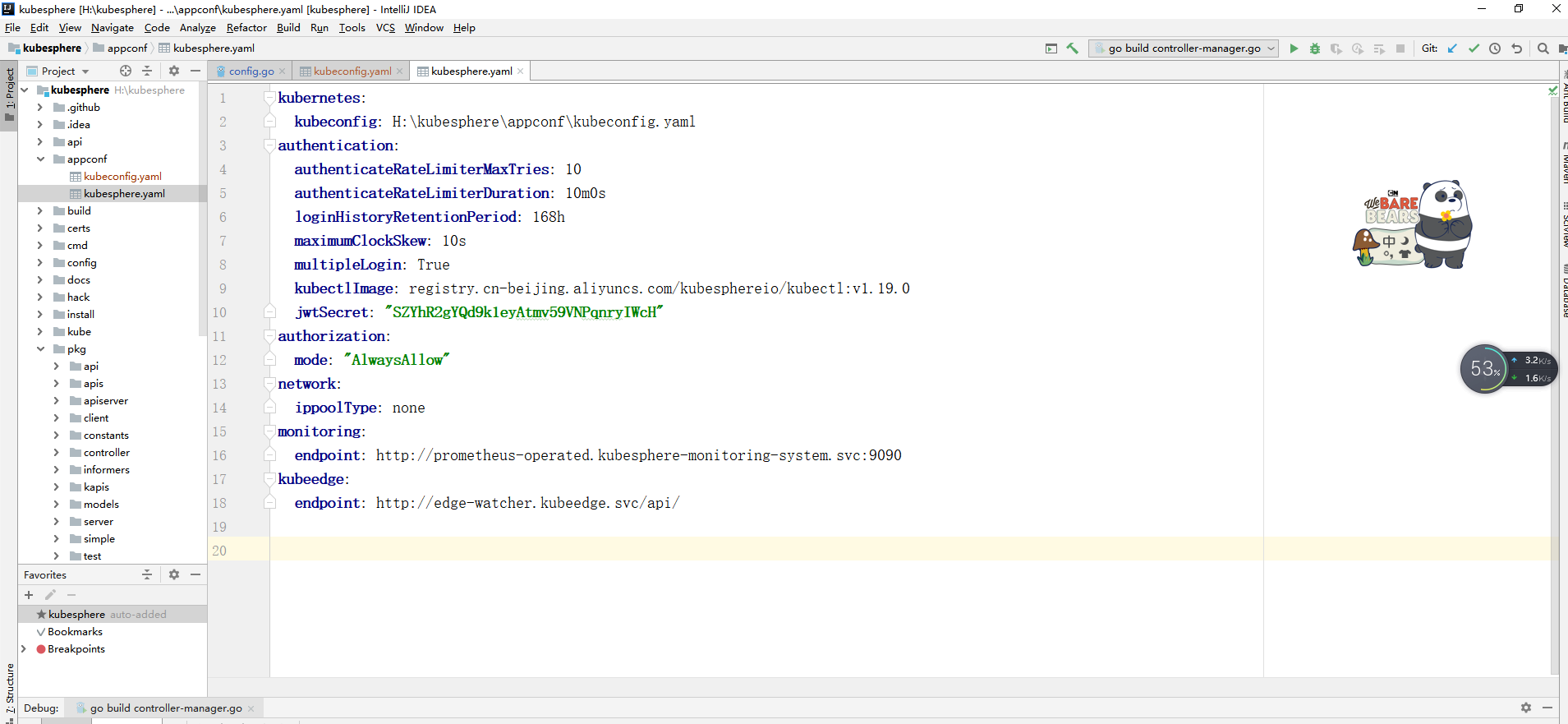The image size is (1568, 724).
Task: Open Debug panel settings gear
Action: pyautogui.click(x=1526, y=708)
